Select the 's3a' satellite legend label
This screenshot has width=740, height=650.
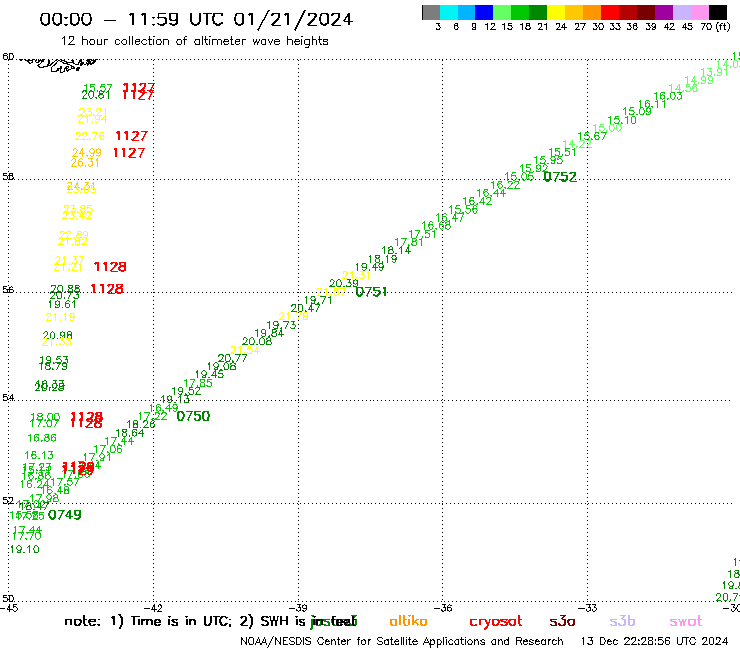coord(562,621)
